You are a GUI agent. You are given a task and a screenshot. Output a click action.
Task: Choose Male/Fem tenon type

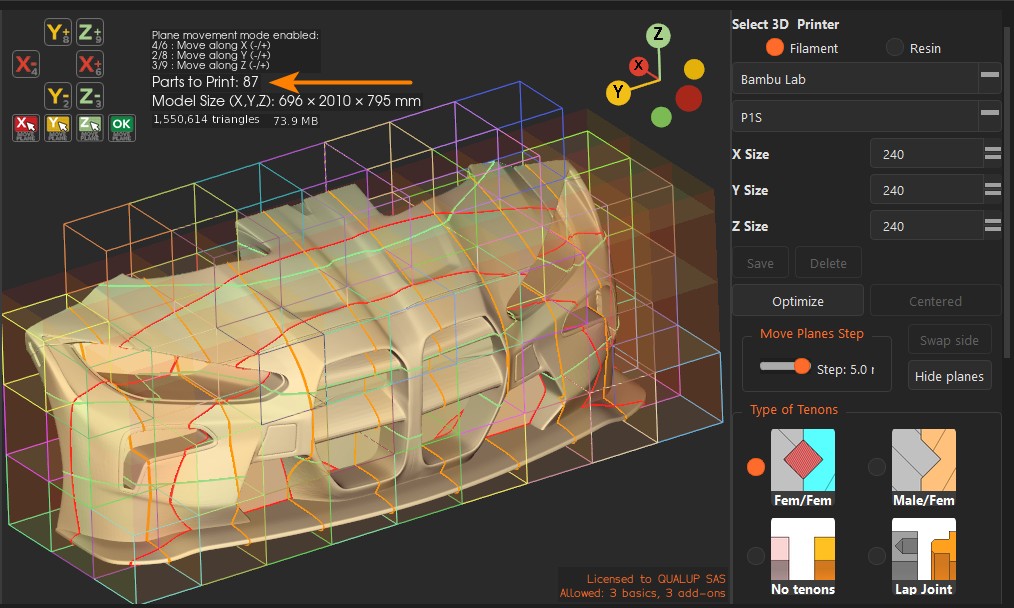pos(923,468)
